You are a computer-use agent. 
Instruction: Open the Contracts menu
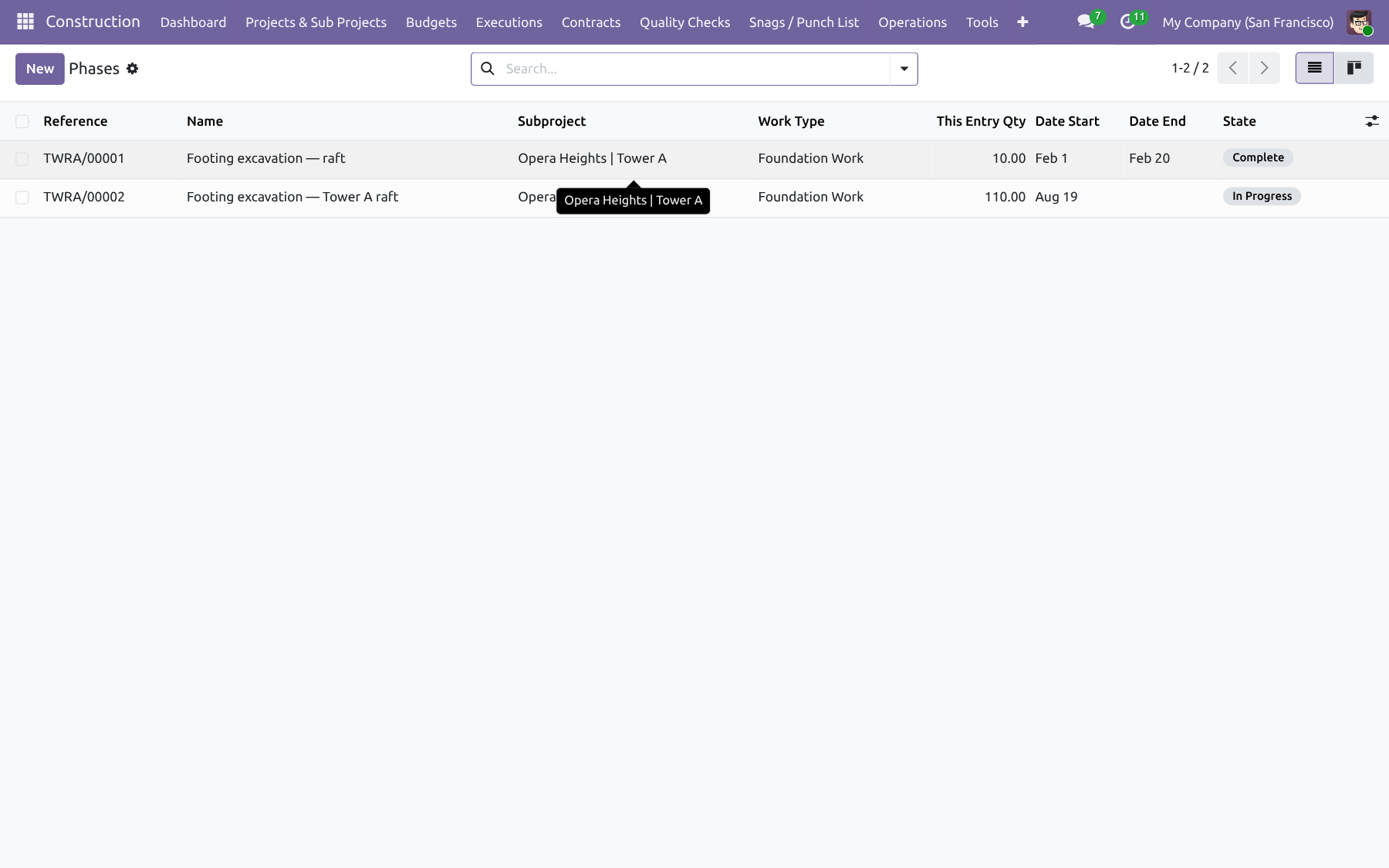pos(591,22)
